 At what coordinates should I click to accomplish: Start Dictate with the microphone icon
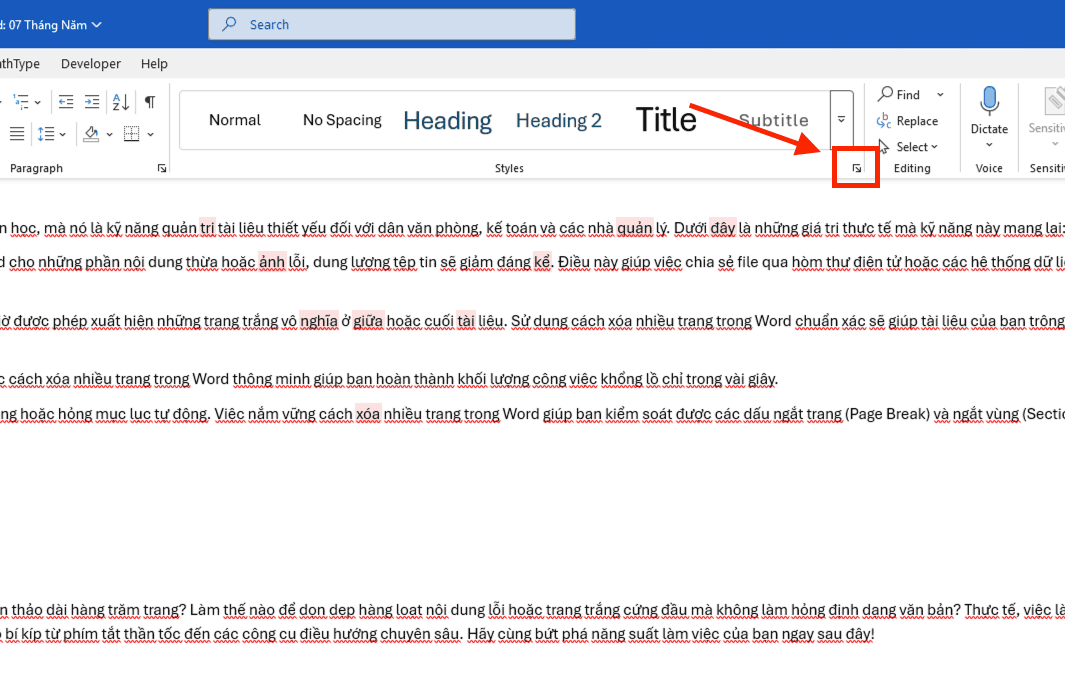989,102
